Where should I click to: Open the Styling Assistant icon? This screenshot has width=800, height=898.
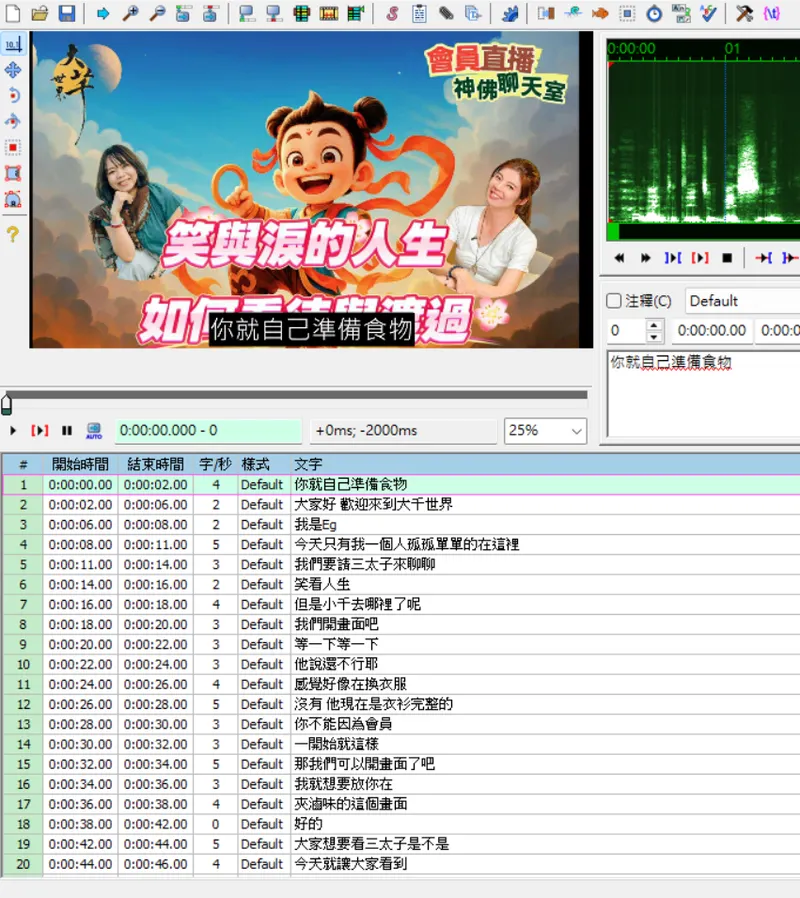point(573,13)
